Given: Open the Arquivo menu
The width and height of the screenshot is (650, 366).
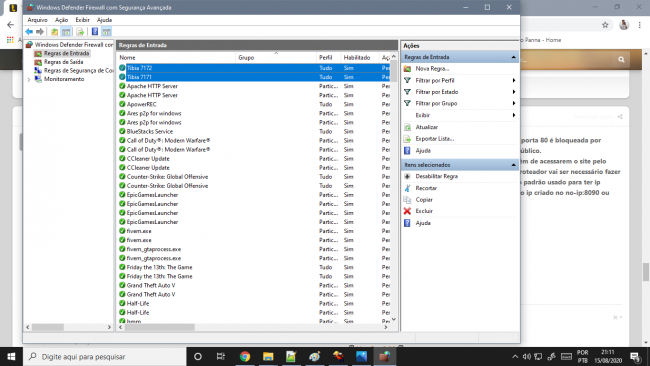Looking at the screenshot, I should pos(37,20).
